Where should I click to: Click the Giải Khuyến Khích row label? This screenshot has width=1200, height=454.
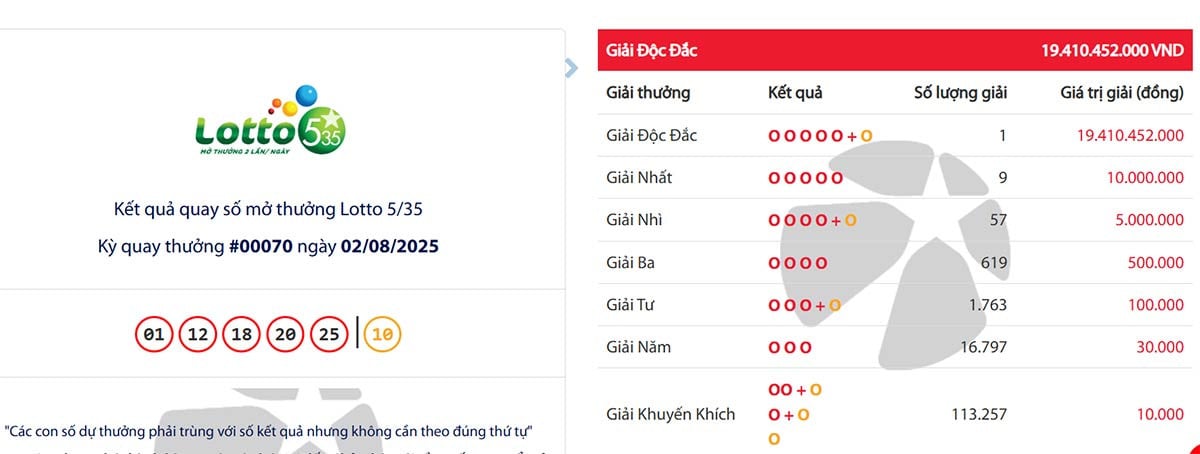coord(671,414)
